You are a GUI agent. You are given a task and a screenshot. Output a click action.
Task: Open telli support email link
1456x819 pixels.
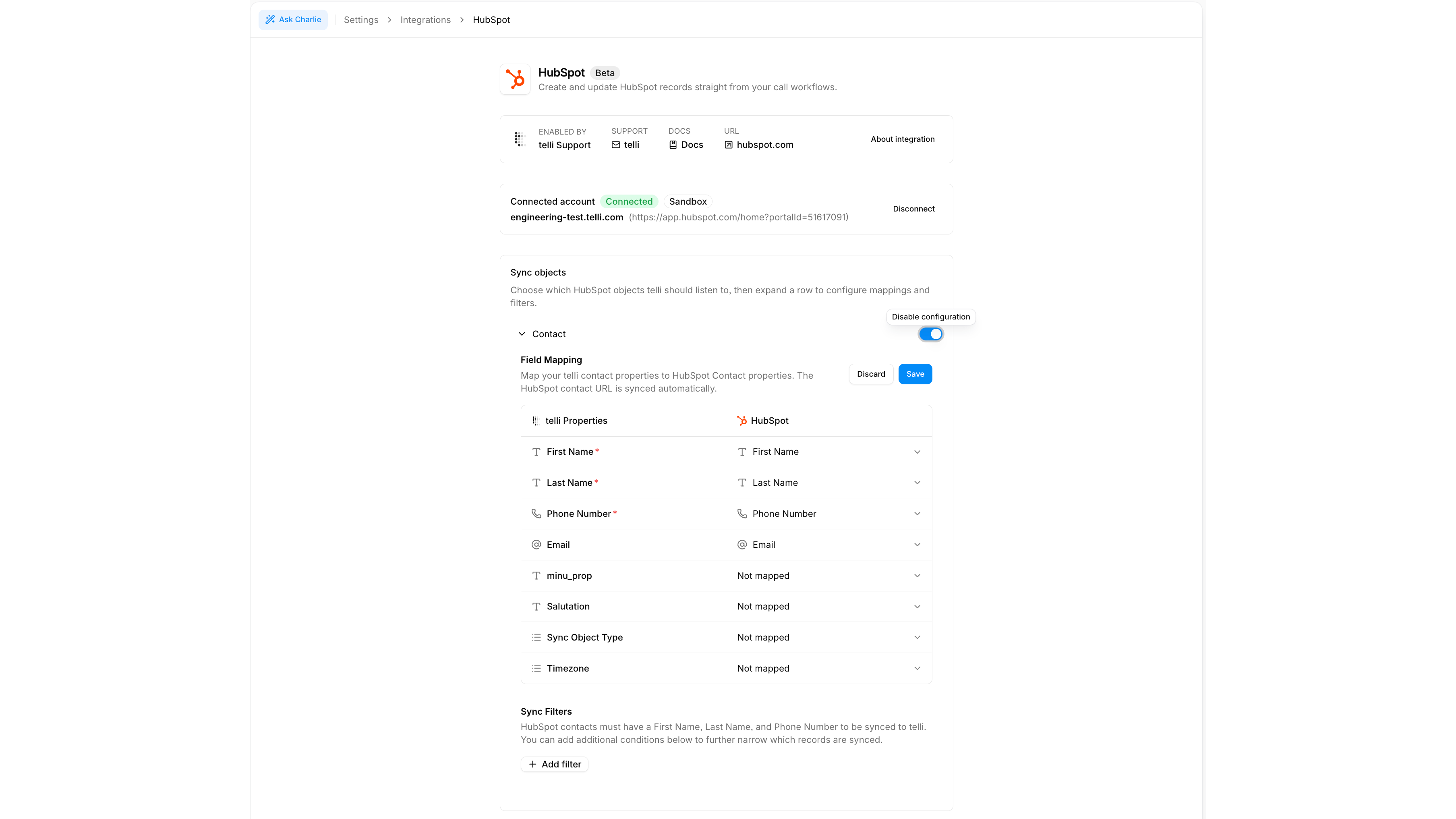pyautogui.click(x=625, y=145)
